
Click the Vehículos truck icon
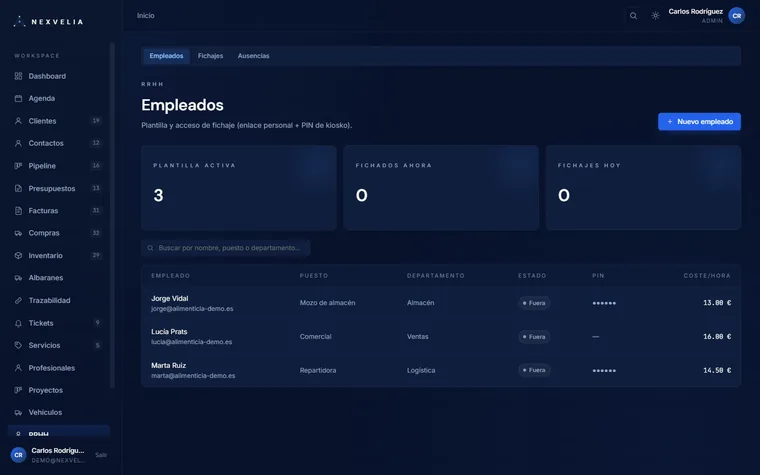pyautogui.click(x=18, y=412)
